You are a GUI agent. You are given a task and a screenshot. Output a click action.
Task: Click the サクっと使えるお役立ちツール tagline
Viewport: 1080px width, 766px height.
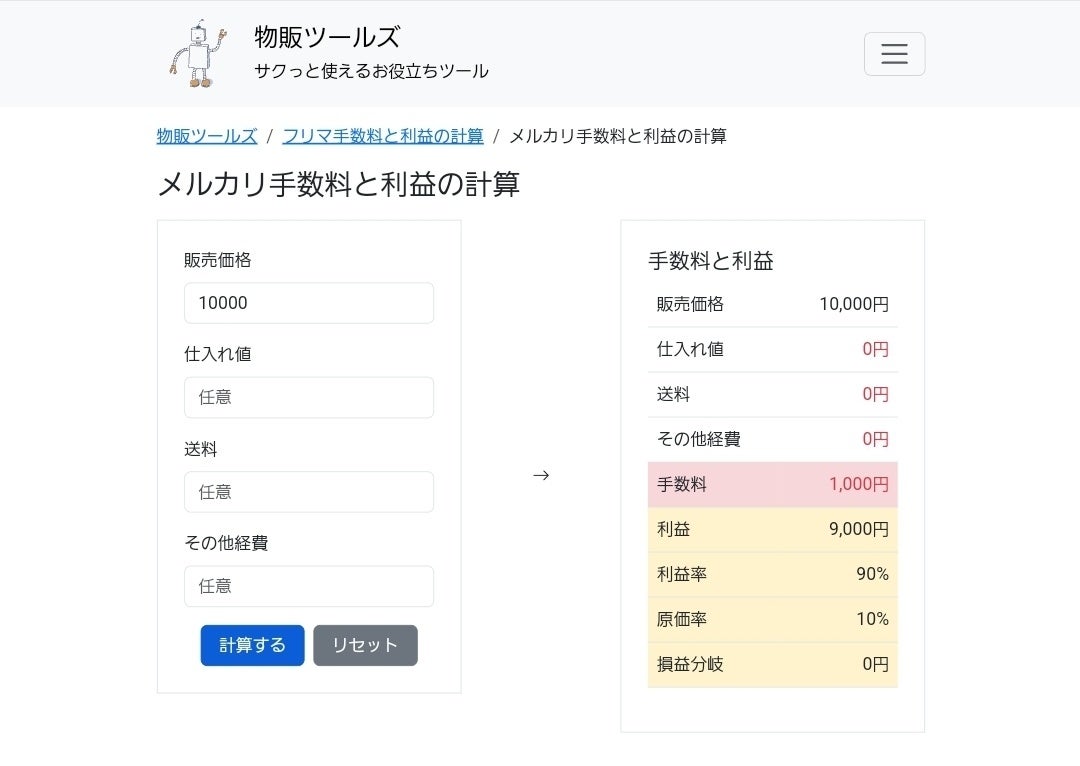click(371, 71)
